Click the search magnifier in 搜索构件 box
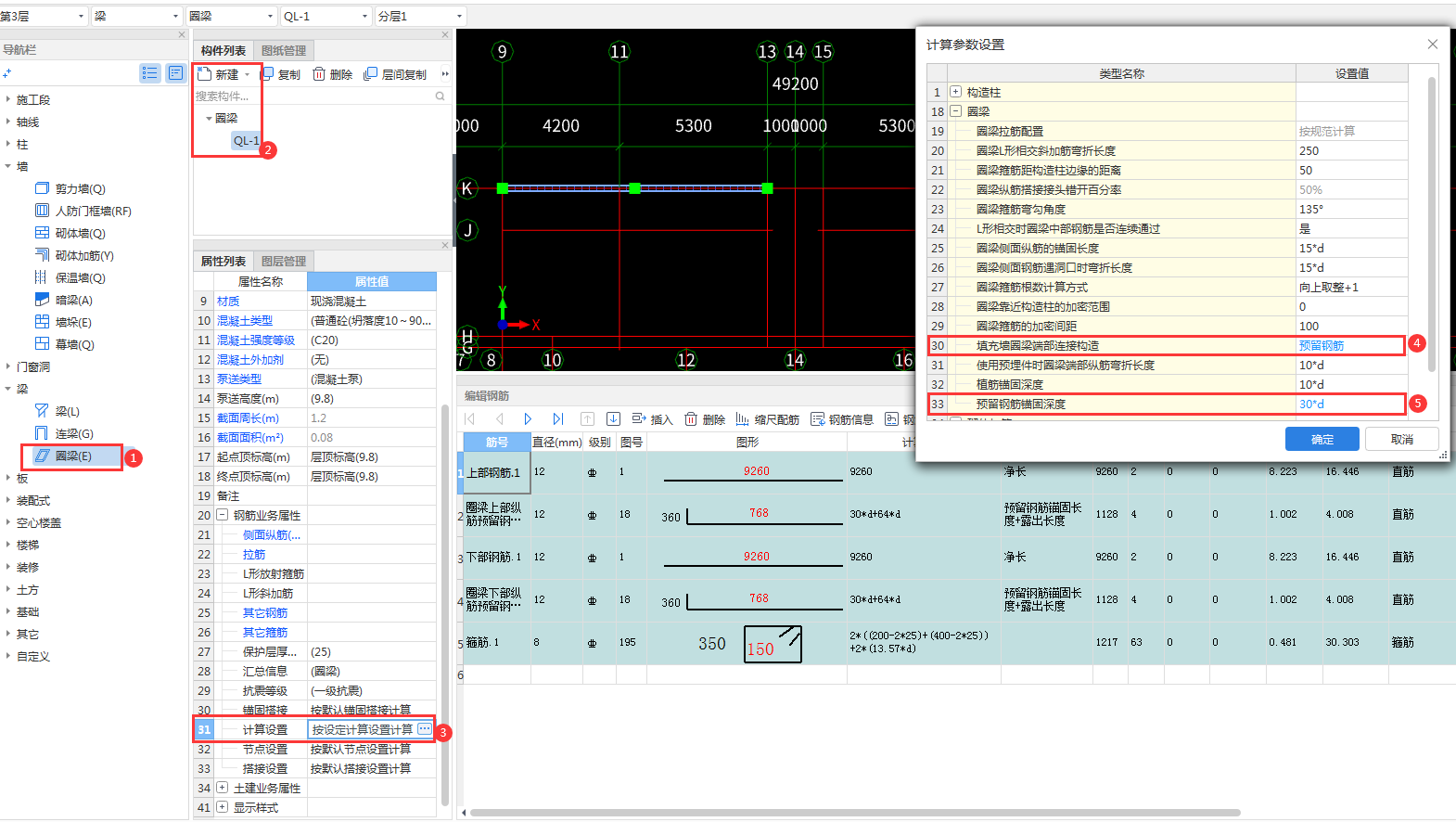Image resolution: width=1456 pixels, height=822 pixels. coord(440,96)
